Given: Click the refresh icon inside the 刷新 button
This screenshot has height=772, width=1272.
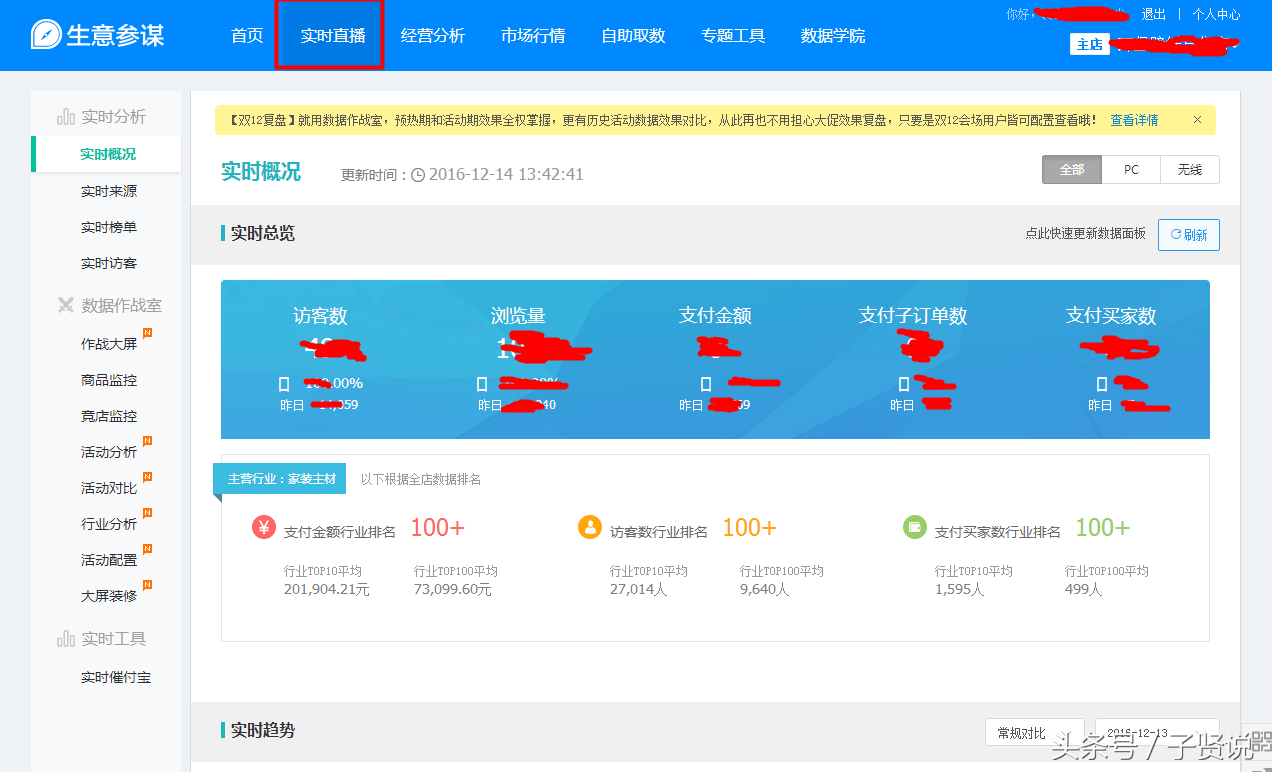Looking at the screenshot, I should pos(1176,234).
